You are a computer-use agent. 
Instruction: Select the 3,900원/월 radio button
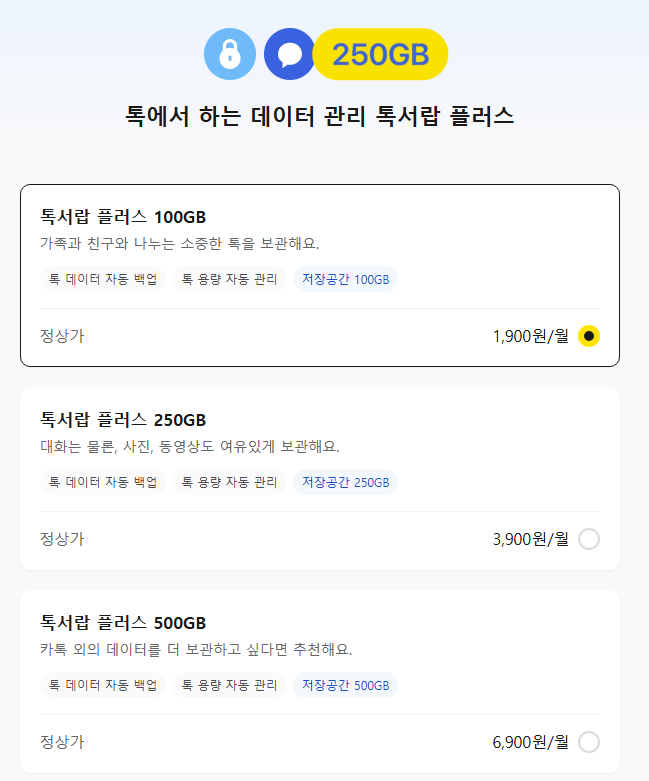[x=589, y=539]
